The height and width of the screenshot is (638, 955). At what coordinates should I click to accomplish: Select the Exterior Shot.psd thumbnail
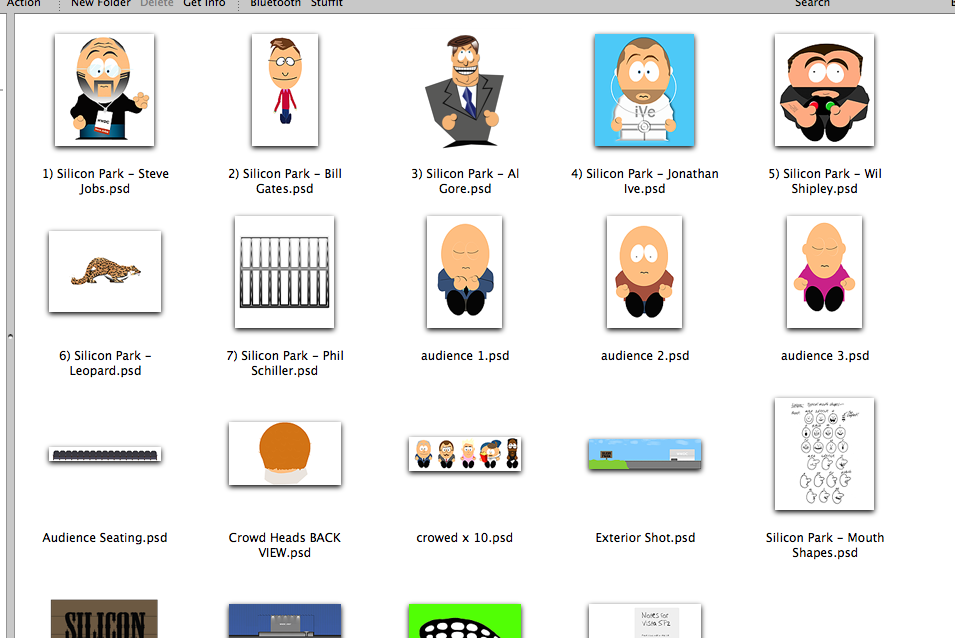coord(645,454)
